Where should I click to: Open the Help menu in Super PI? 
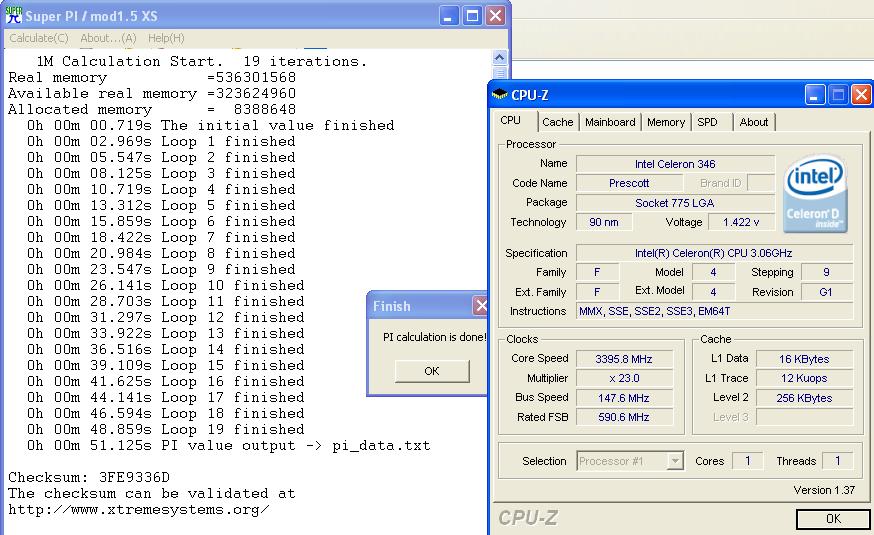pyautogui.click(x=166, y=38)
